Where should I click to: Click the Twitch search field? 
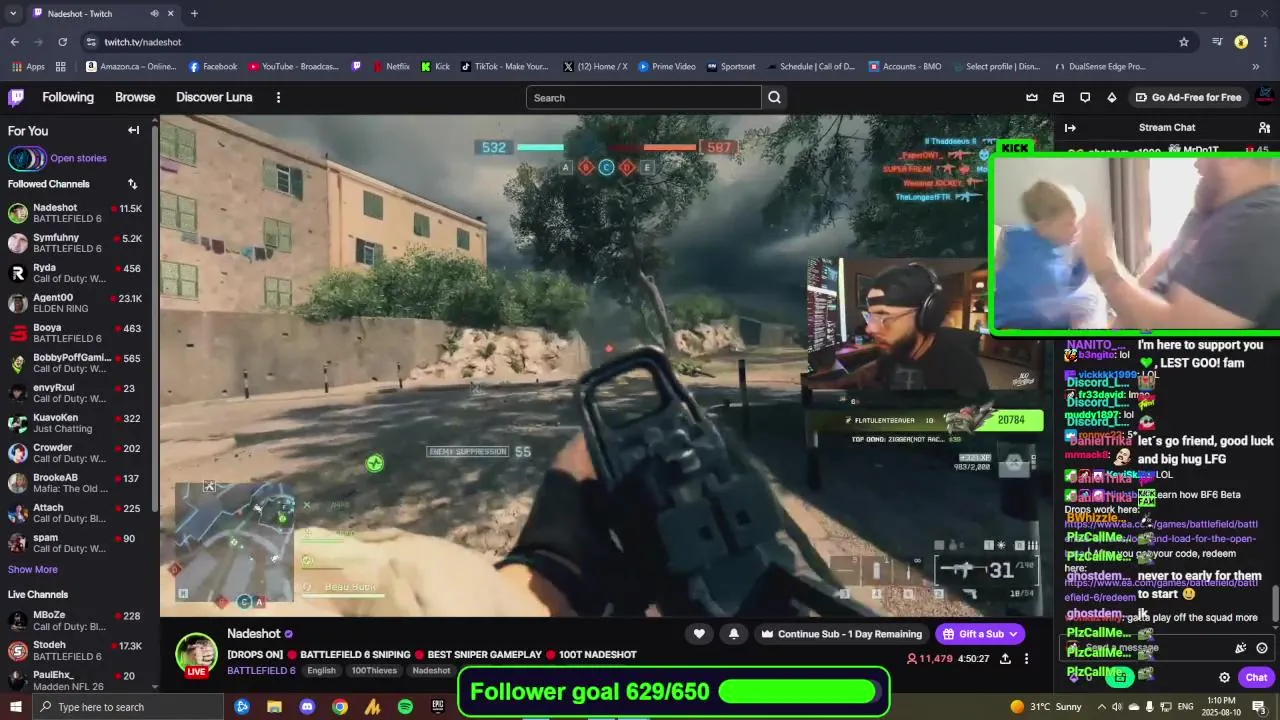click(644, 97)
